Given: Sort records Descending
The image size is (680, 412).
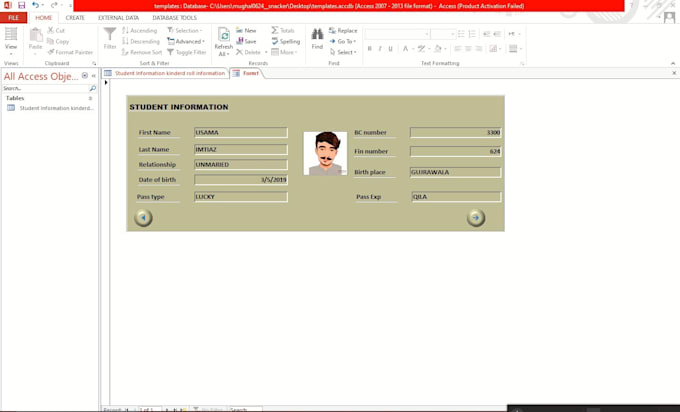Looking at the screenshot, I should pos(141,41).
